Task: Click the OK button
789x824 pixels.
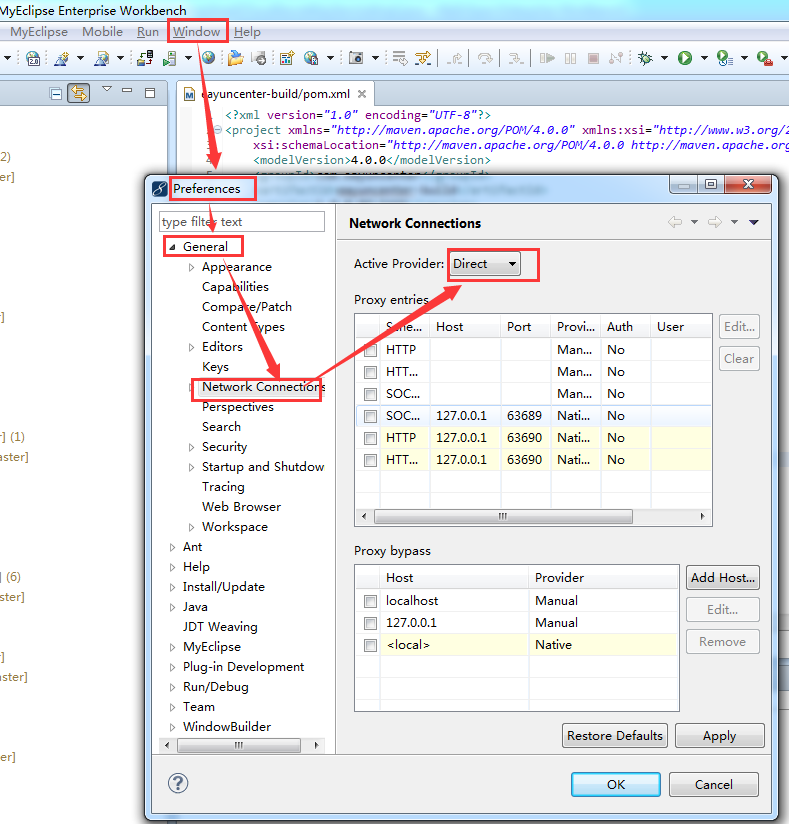Action: pos(616,785)
